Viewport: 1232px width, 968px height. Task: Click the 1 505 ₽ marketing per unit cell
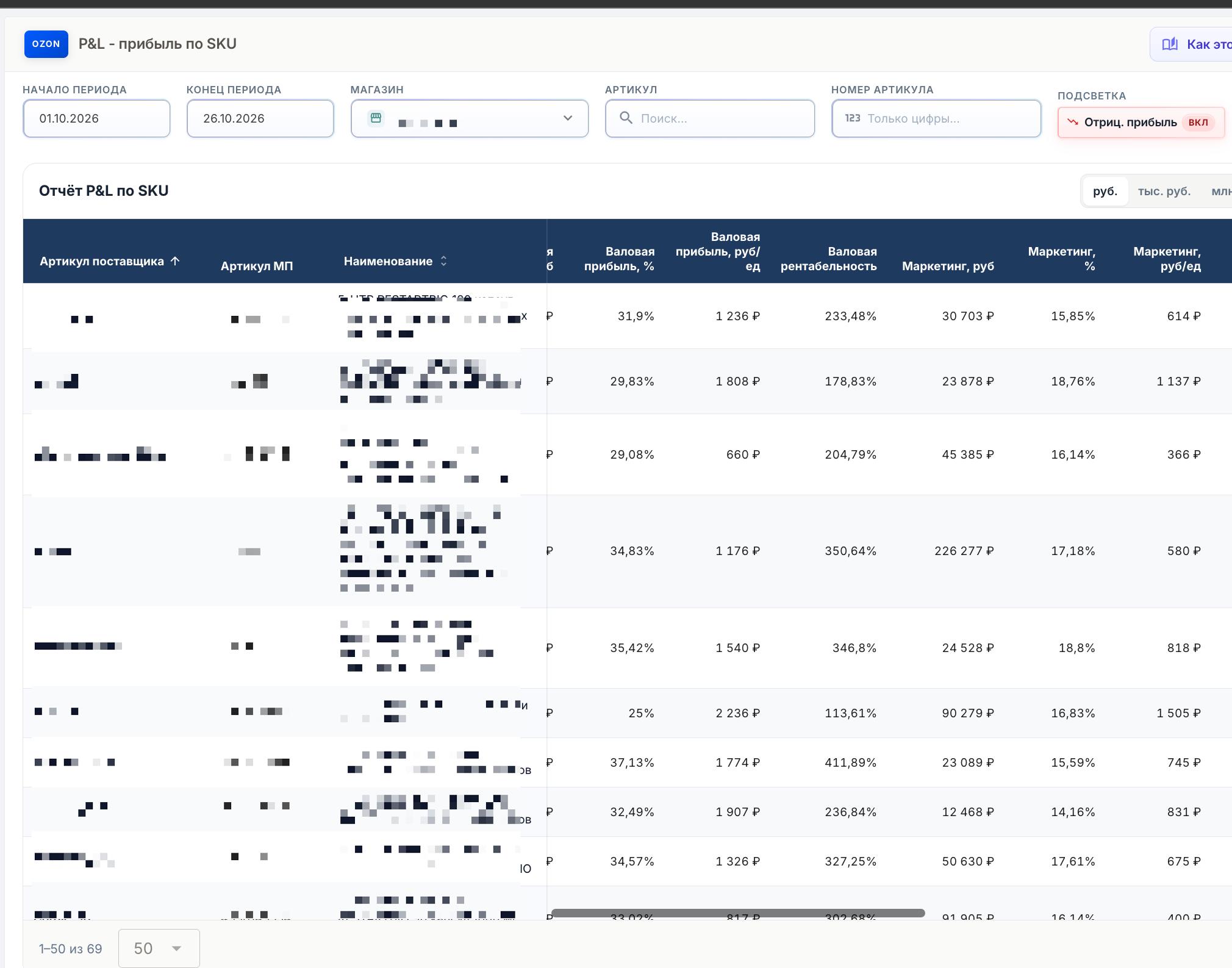[x=1178, y=713]
